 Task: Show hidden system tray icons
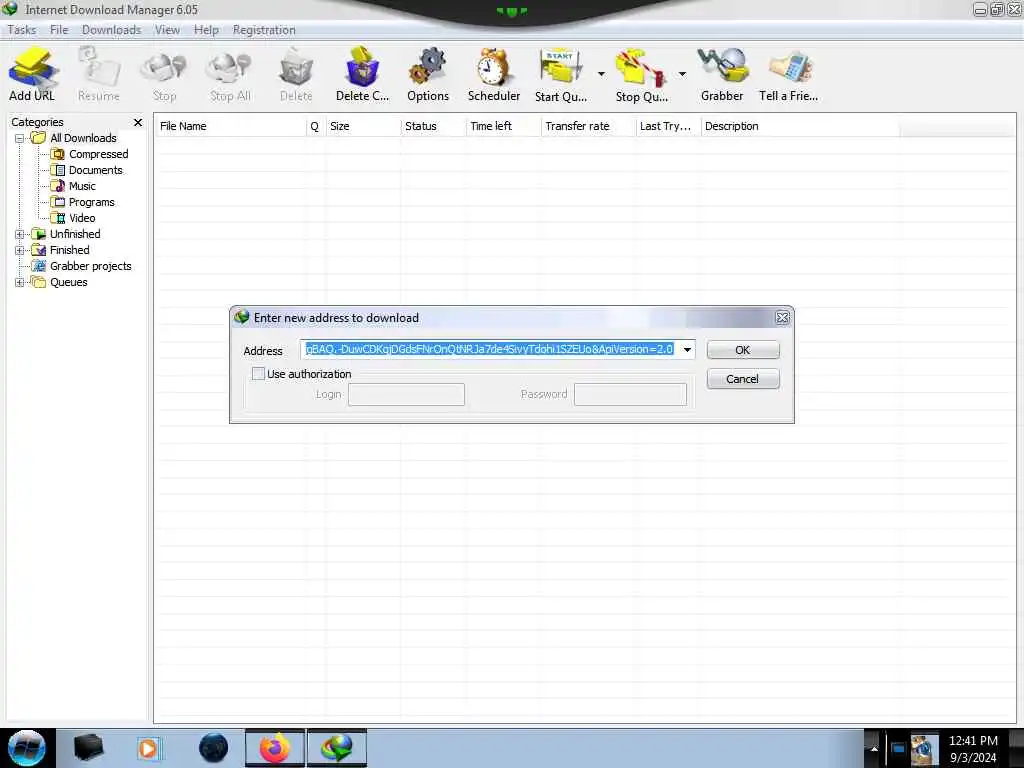point(874,748)
